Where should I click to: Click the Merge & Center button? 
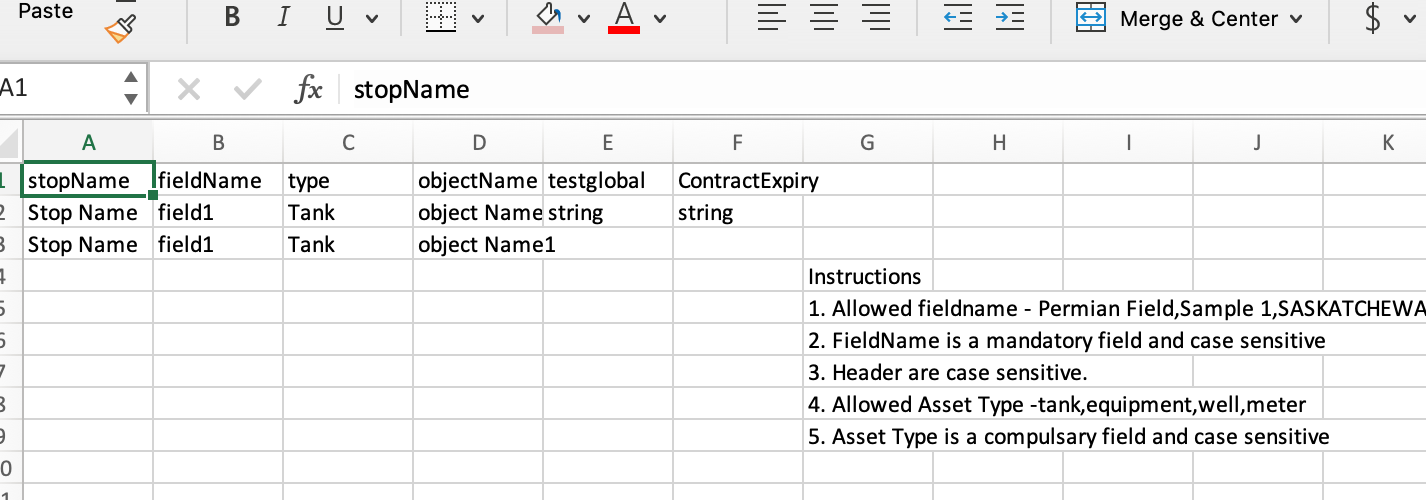1190,18
